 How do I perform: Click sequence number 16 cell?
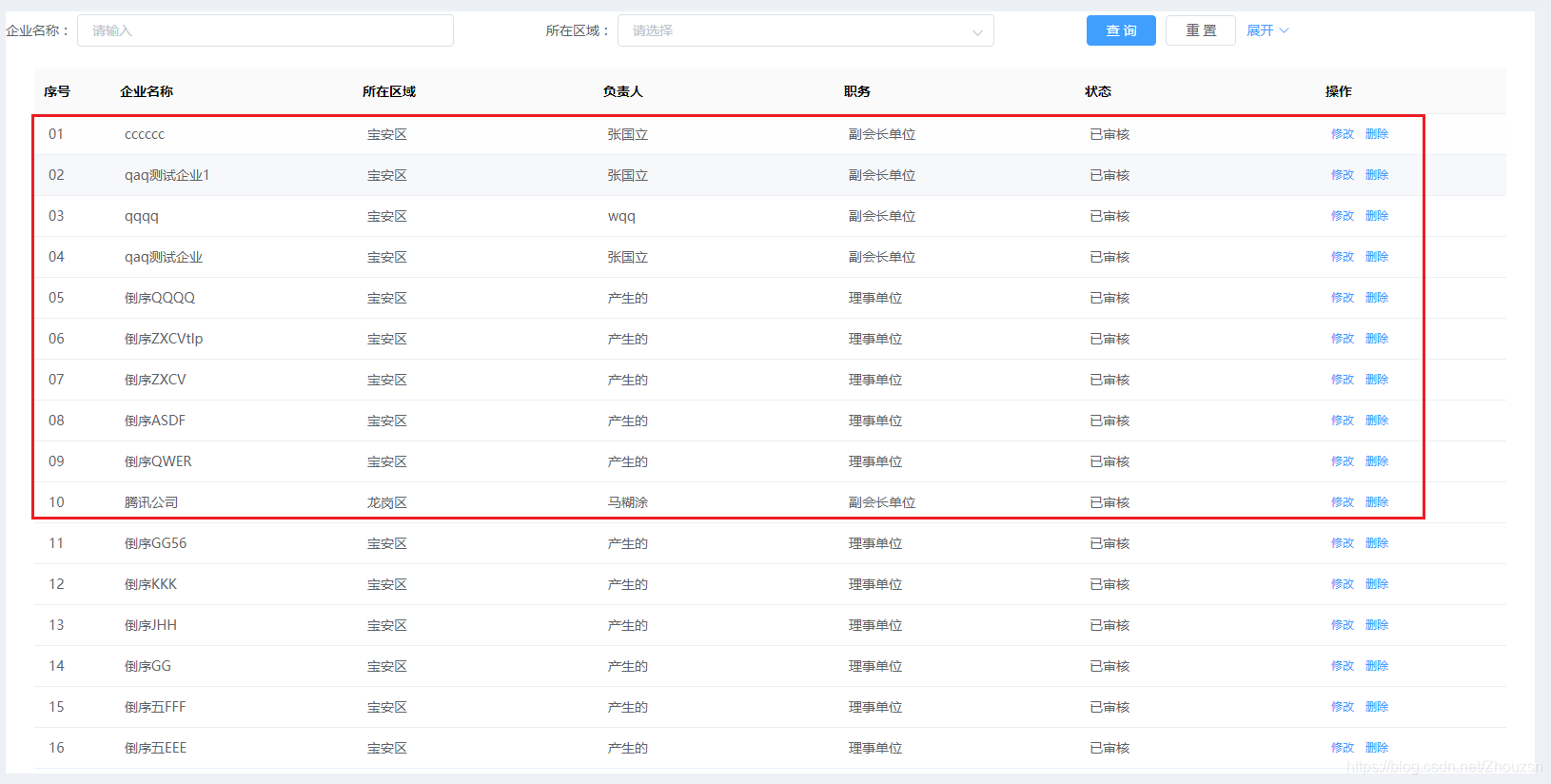(57, 748)
